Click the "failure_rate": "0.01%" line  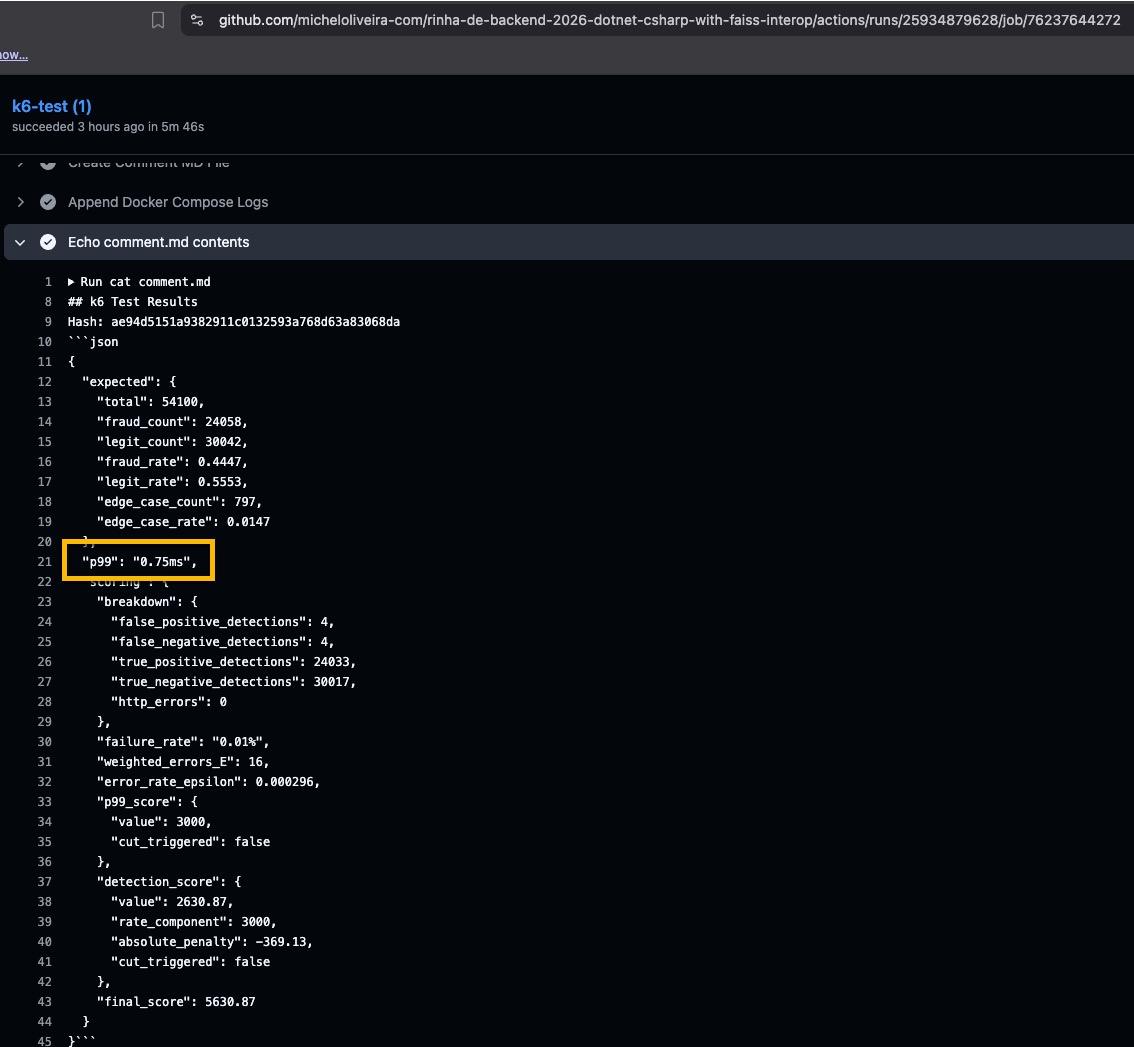[183, 742]
